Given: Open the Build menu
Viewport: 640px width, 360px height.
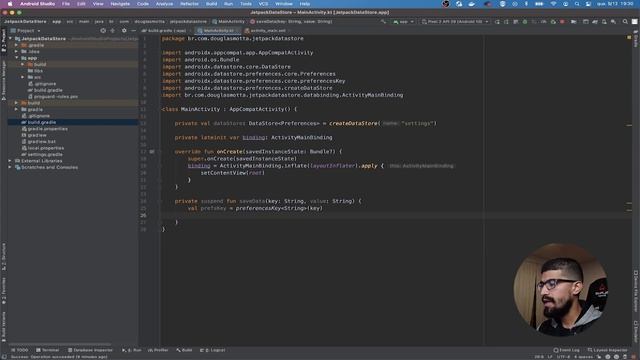Looking at the screenshot, I should [211, 4].
